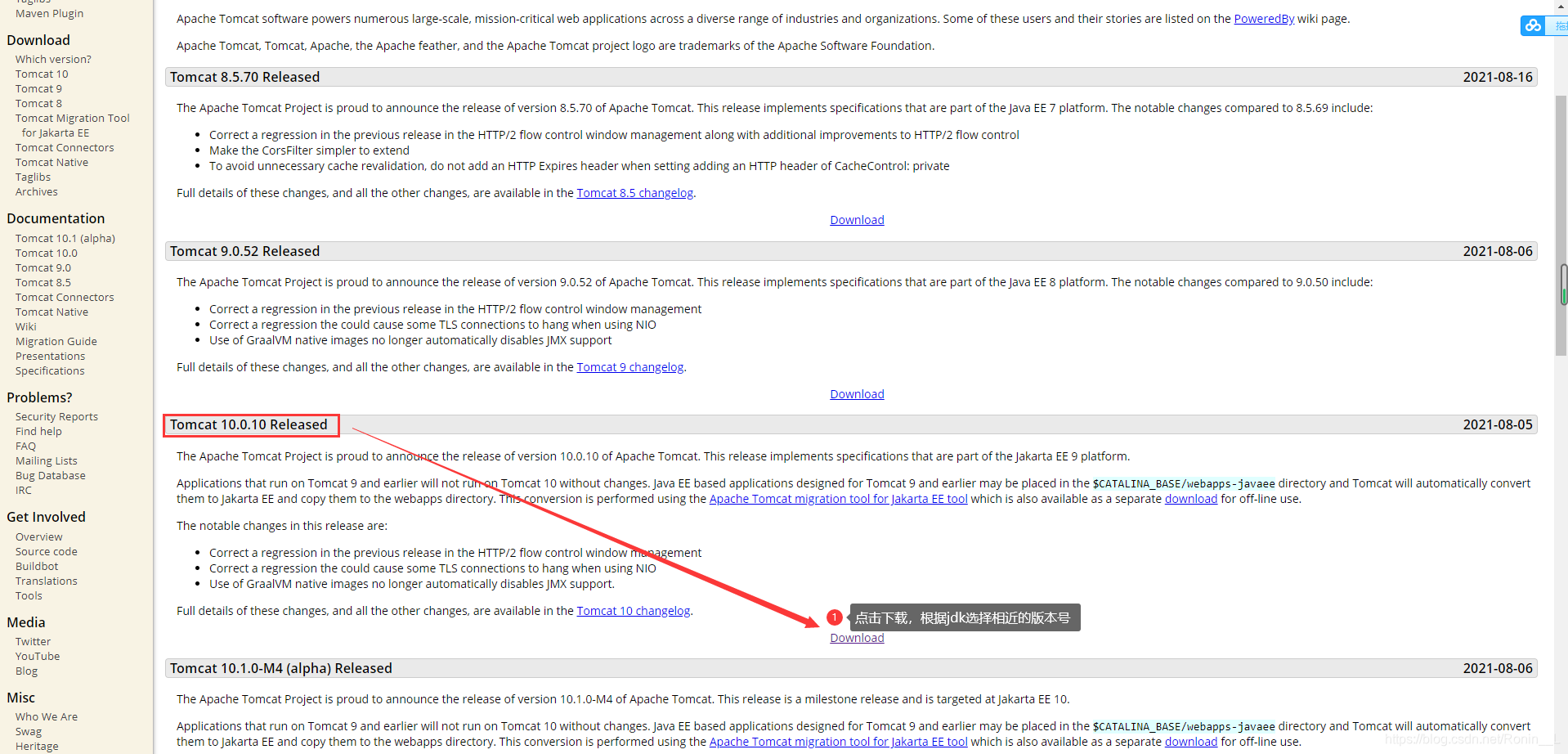The width and height of the screenshot is (1568, 754).
Task: Open the IRC link
Action: point(24,490)
